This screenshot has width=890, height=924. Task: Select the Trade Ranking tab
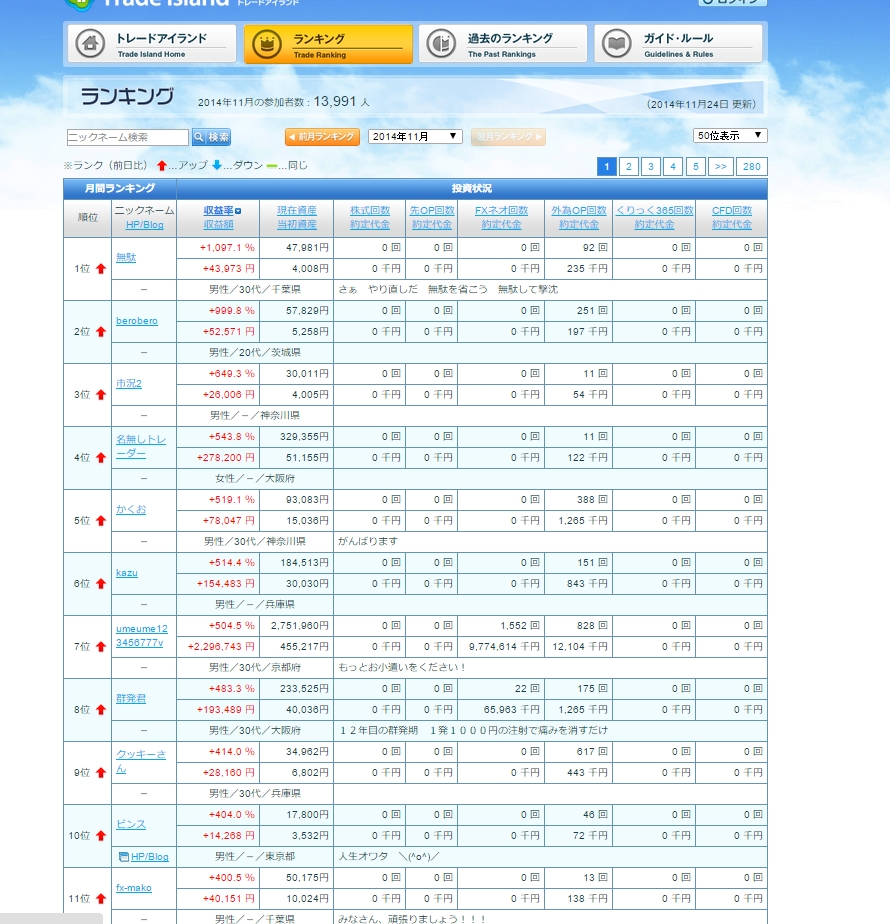[x=328, y=44]
